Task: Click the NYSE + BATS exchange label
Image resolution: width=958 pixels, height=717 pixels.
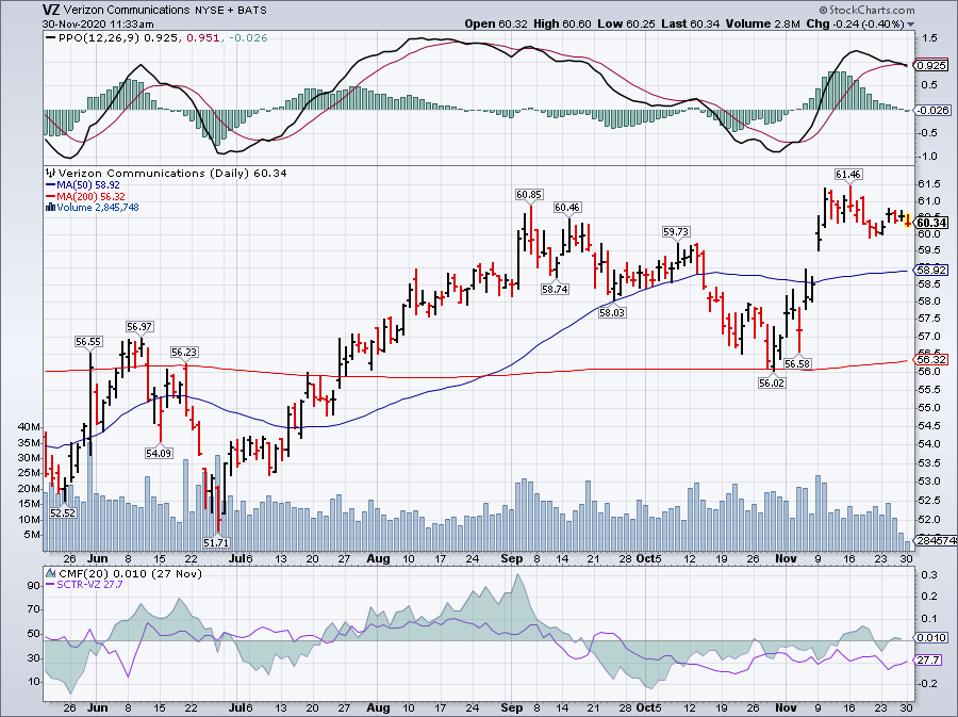Action: tap(230, 10)
